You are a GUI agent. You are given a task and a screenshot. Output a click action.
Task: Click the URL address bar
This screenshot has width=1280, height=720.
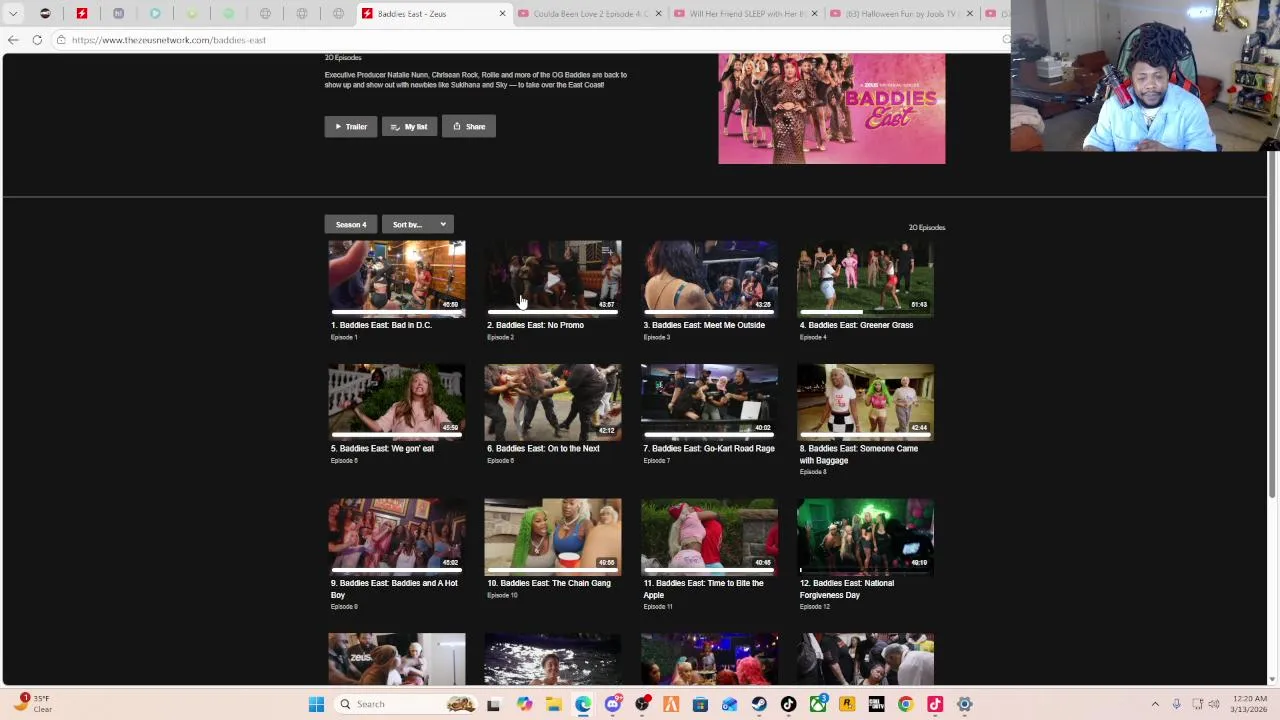pos(530,40)
